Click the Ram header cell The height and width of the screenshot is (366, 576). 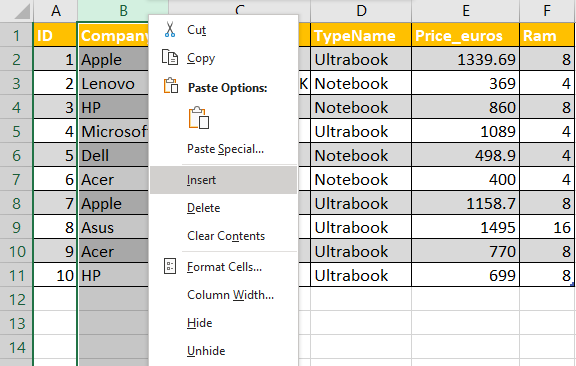tap(547, 35)
